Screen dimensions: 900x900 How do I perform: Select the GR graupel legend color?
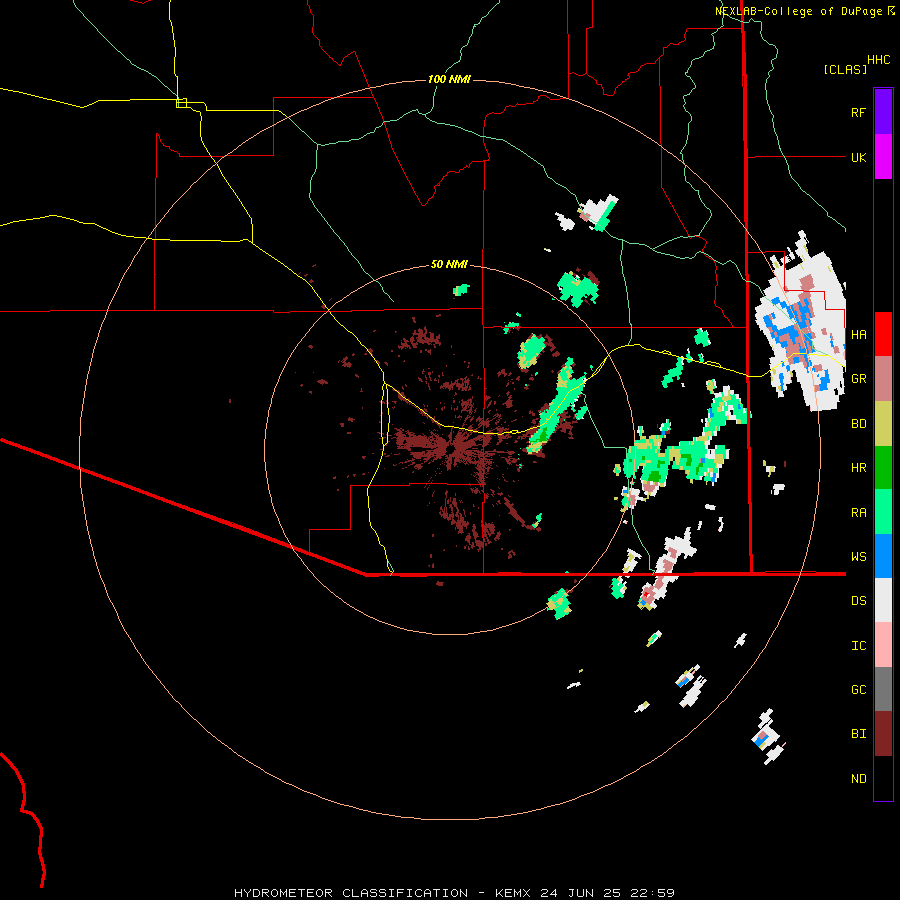[x=883, y=379]
